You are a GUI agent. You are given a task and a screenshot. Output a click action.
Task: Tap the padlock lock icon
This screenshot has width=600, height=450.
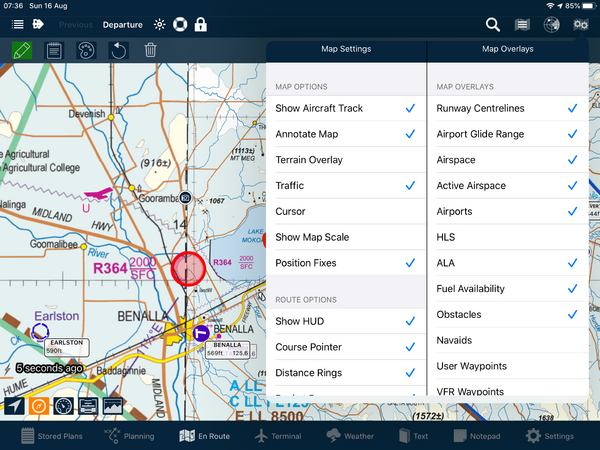(x=201, y=24)
